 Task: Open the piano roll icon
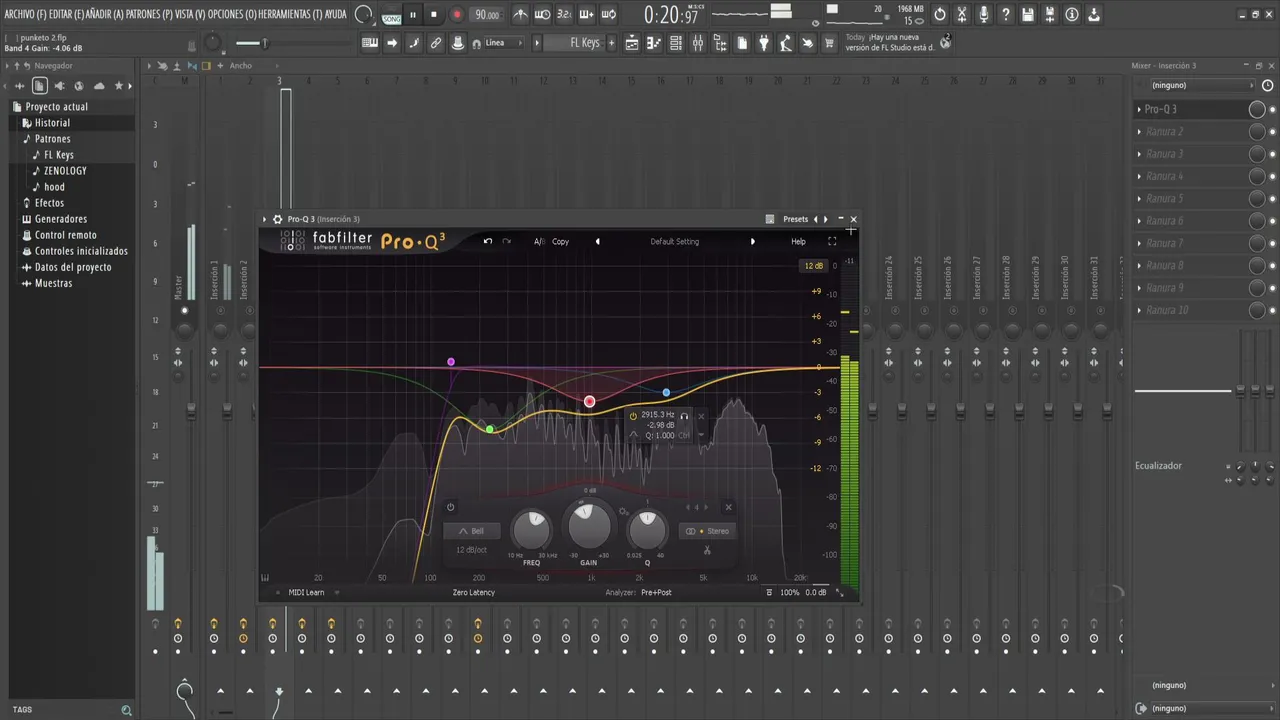tap(654, 43)
